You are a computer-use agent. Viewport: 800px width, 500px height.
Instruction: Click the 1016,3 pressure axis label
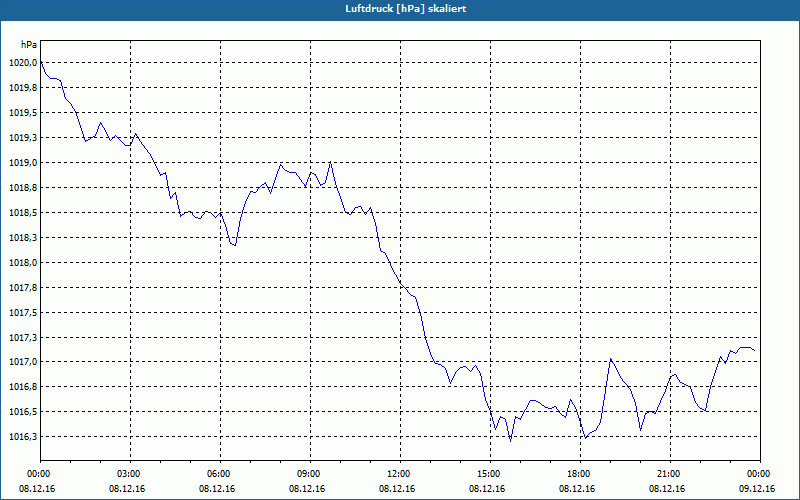pos(23,437)
